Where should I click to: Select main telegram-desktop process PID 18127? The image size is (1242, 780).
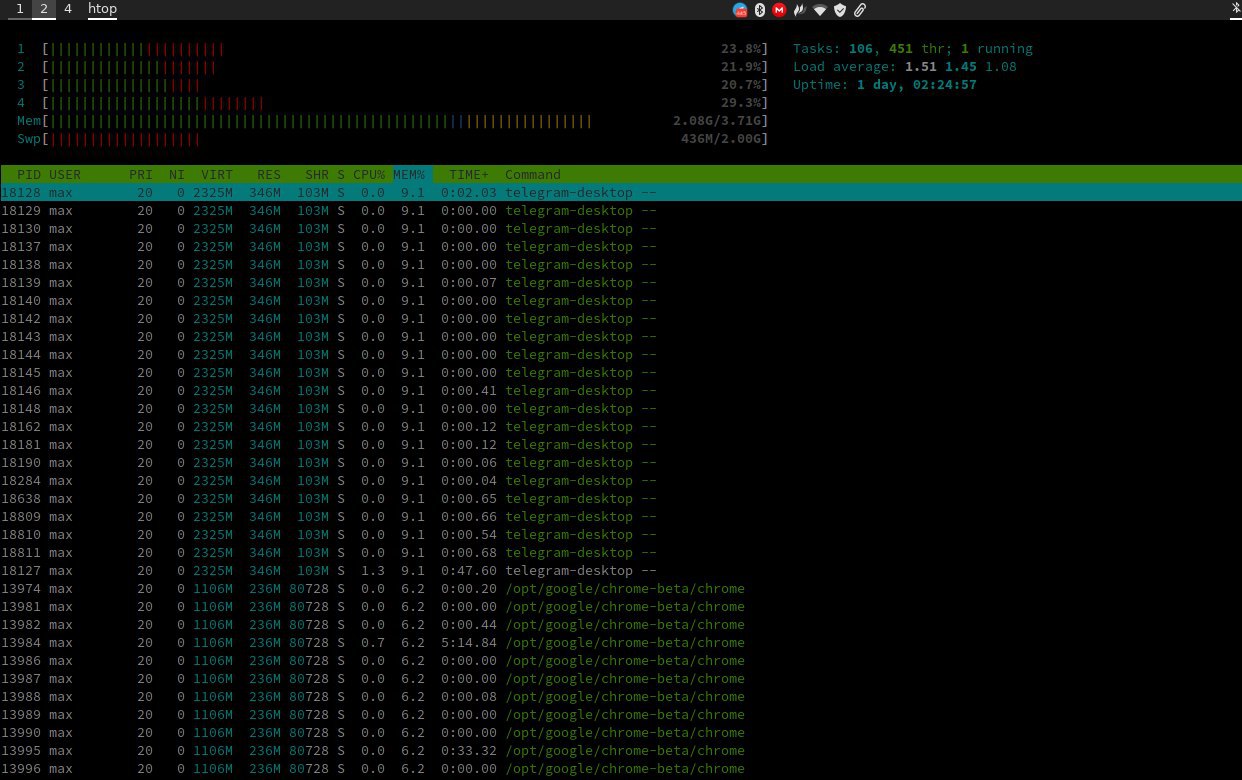(621, 570)
